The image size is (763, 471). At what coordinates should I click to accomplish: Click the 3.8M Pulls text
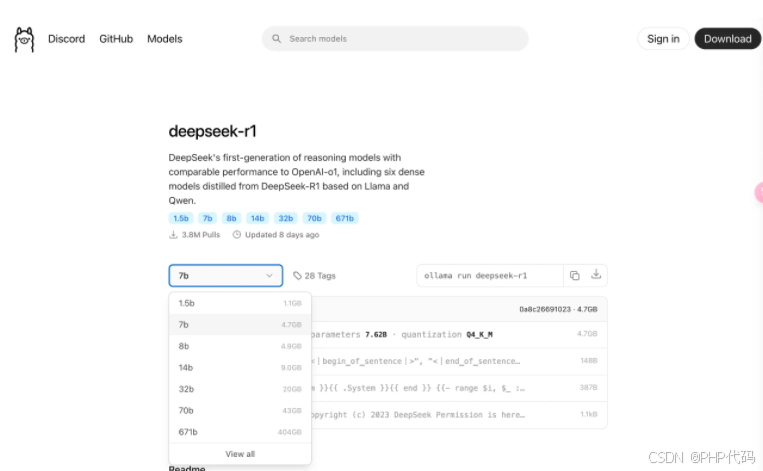pyautogui.click(x=200, y=235)
